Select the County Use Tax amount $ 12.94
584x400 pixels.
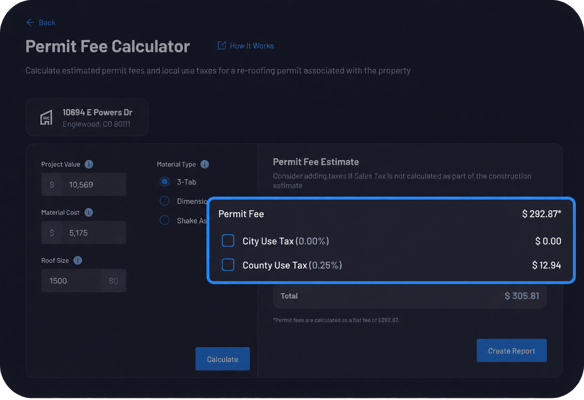tap(546, 265)
